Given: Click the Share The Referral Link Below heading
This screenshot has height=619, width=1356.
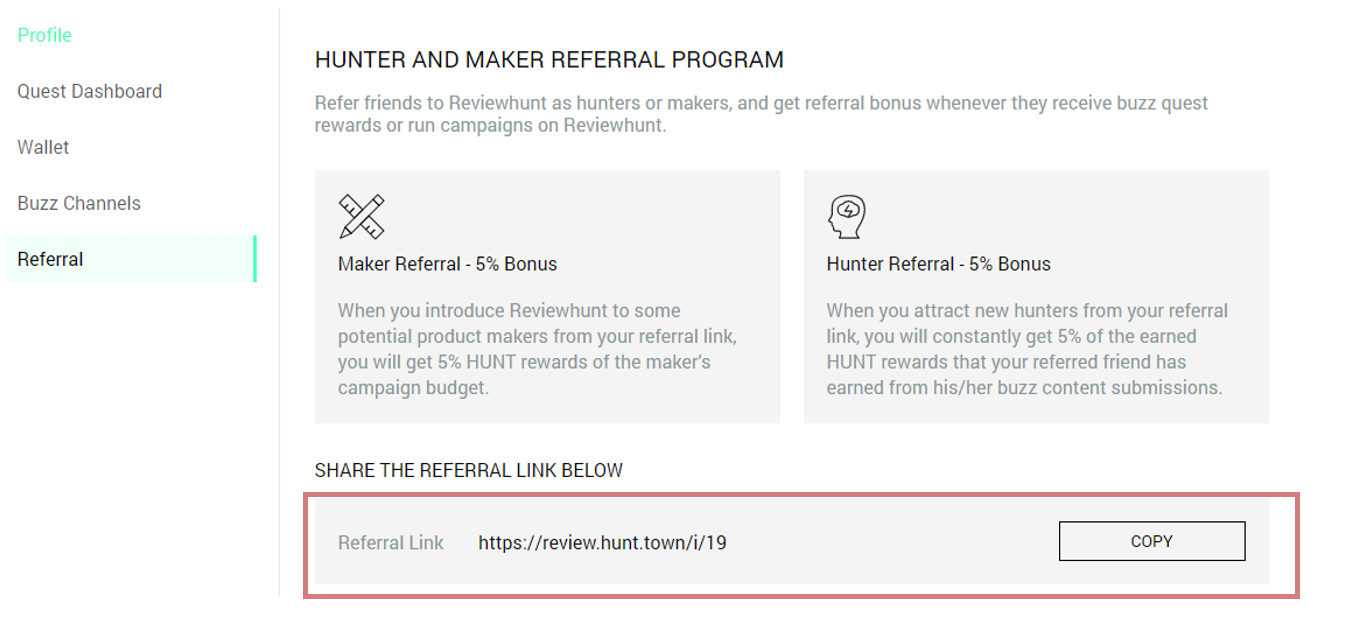Looking at the screenshot, I should tap(469, 470).
